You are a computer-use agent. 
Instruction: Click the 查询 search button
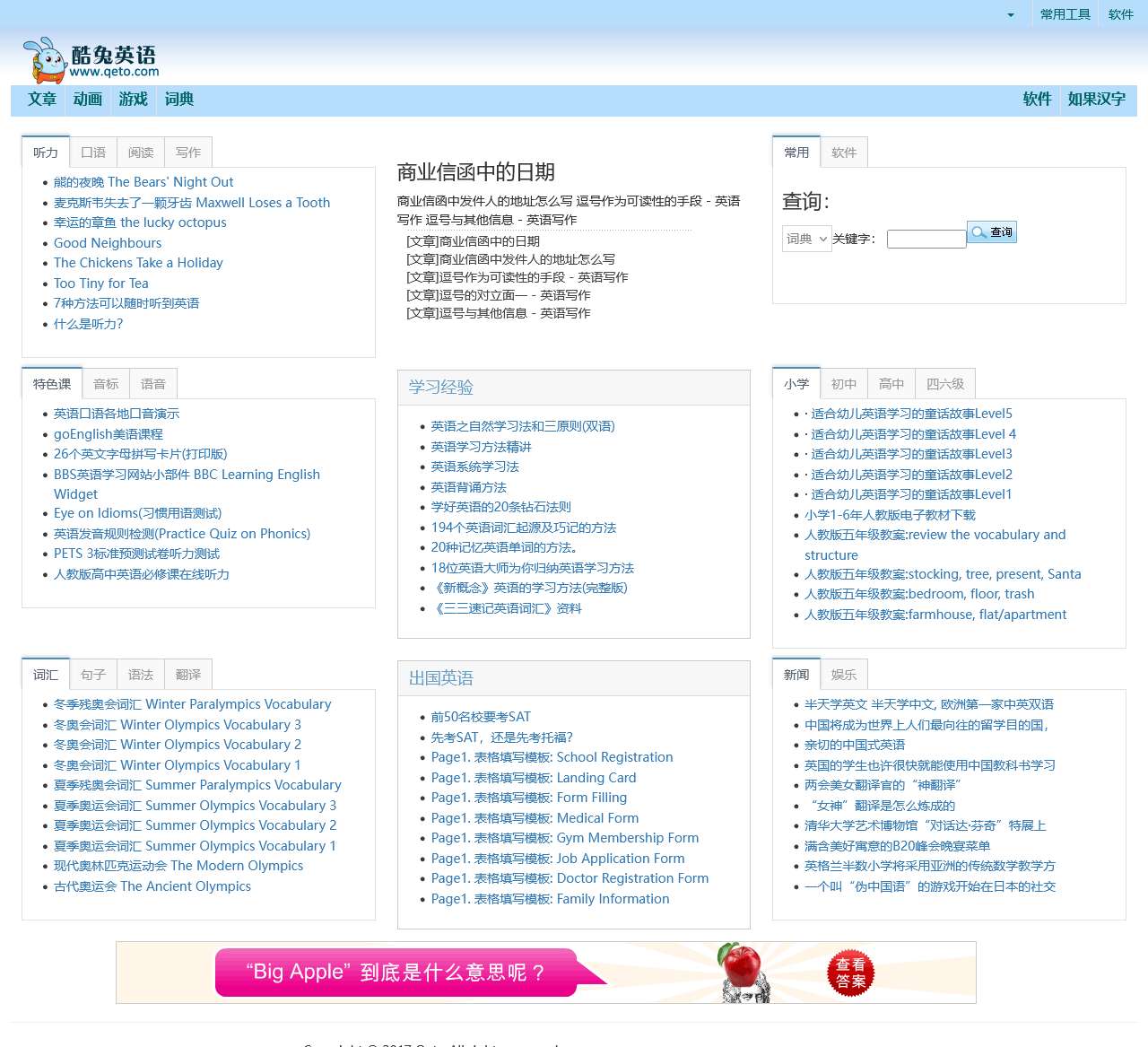(x=992, y=232)
